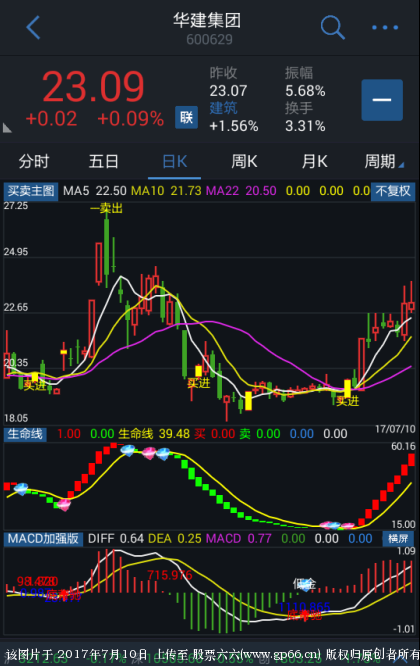Open the 生命线 indicator selector
Viewport: 420px width, 666px height.
pyautogui.click(x=25, y=434)
